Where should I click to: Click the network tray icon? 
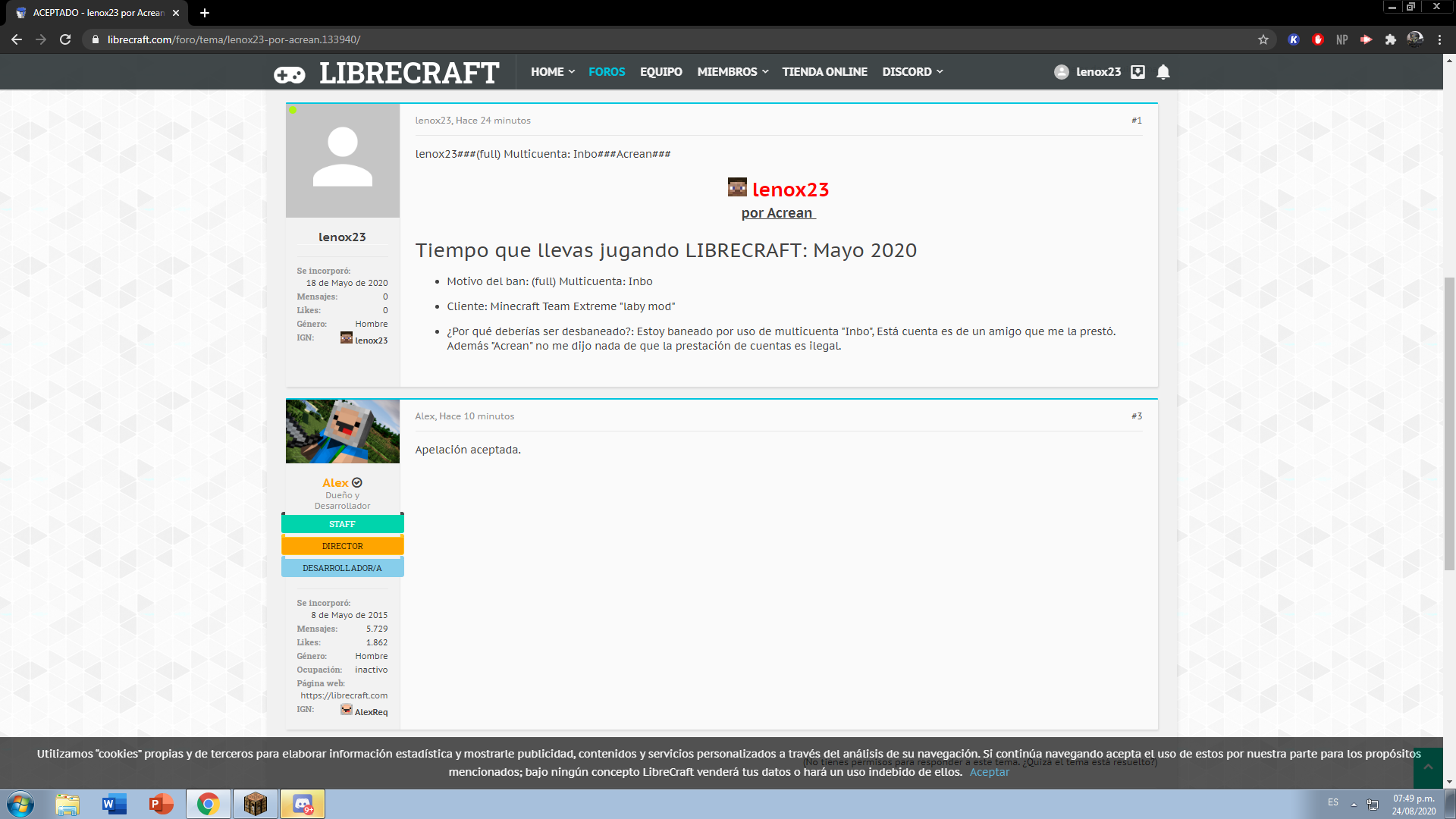point(1373,805)
